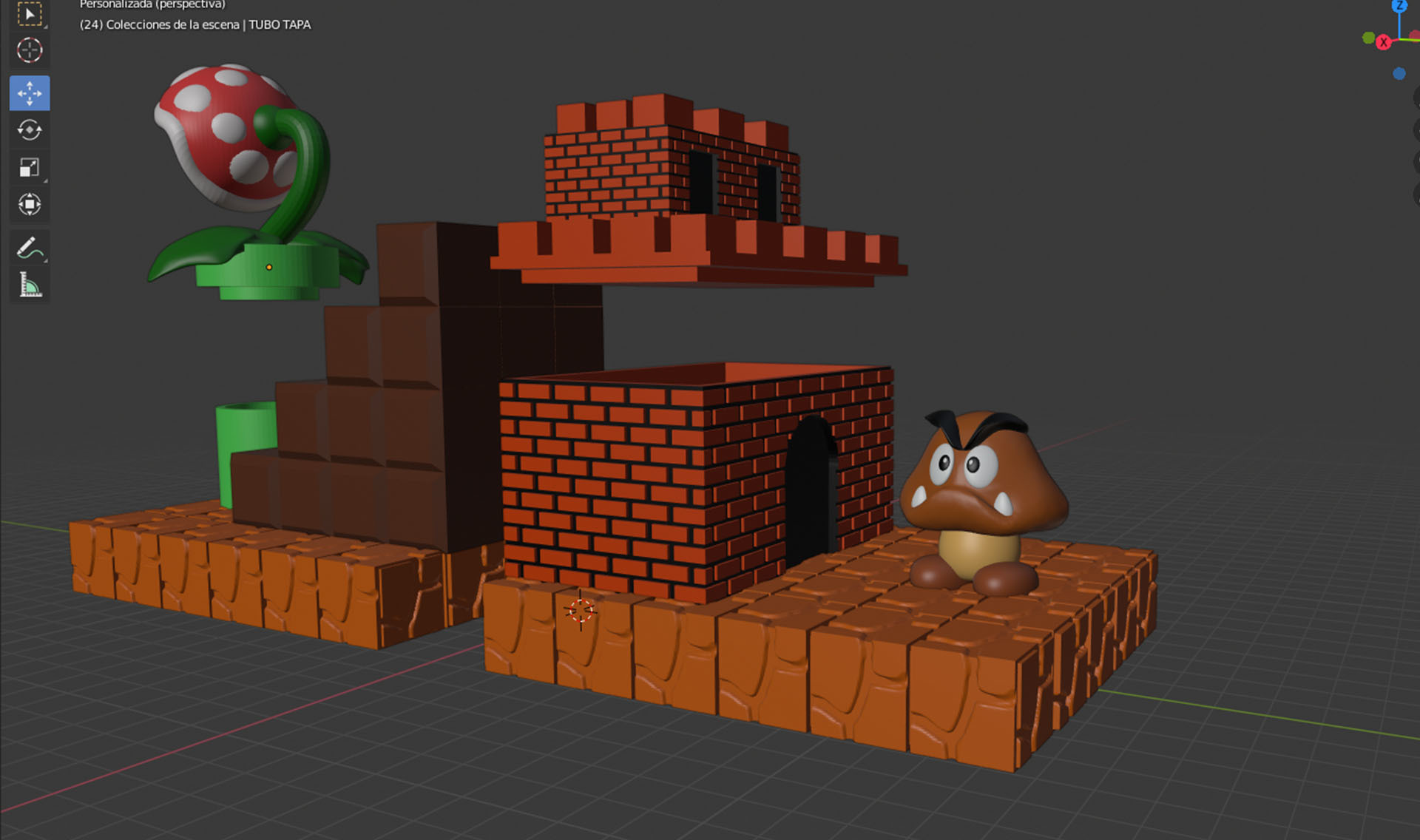Click the highlighted Move tool

pos(30,93)
